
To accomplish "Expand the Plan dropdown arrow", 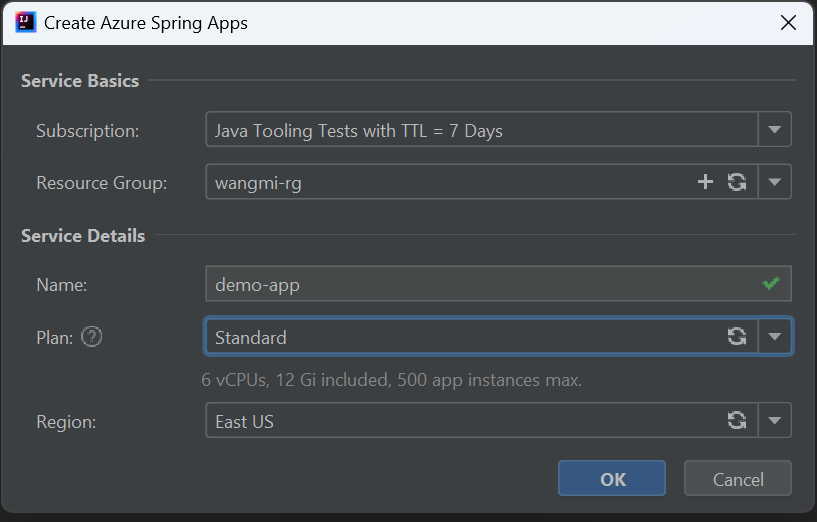I will pyautogui.click(x=774, y=336).
